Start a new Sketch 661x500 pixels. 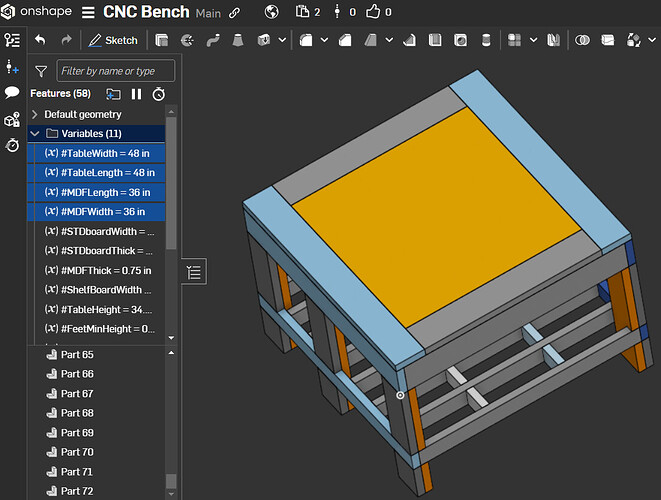(113, 40)
